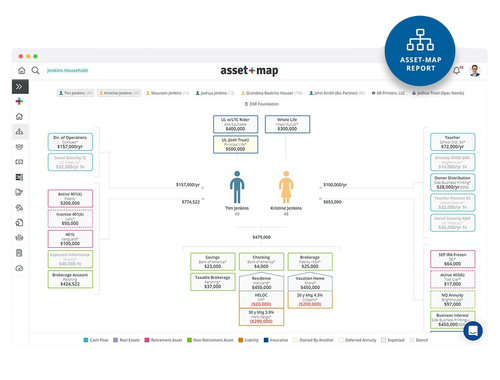Click the asset-map logo

coord(249,70)
